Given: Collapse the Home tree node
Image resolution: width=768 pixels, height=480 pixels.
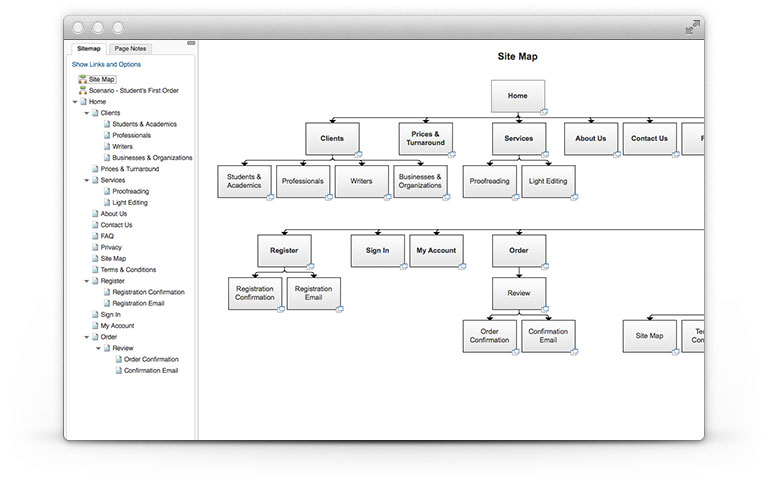Looking at the screenshot, I should click(75, 102).
